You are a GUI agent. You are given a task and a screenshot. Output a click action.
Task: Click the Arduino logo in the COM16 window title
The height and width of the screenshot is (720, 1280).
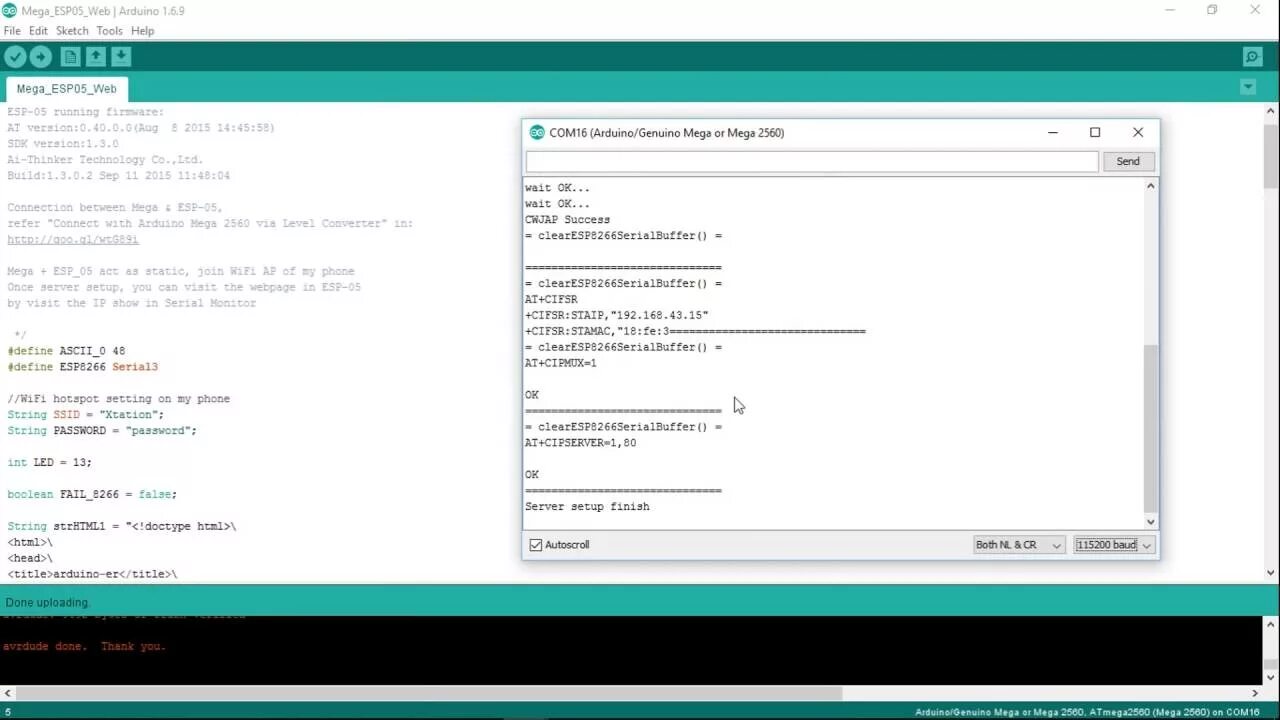point(537,132)
